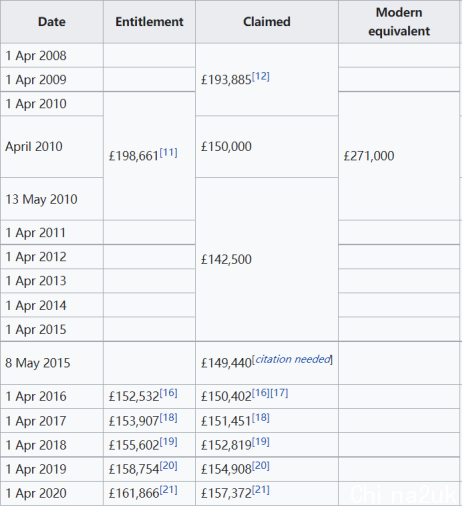Open citation [21] beside £161,866
462x507 pixels.
(168, 490)
